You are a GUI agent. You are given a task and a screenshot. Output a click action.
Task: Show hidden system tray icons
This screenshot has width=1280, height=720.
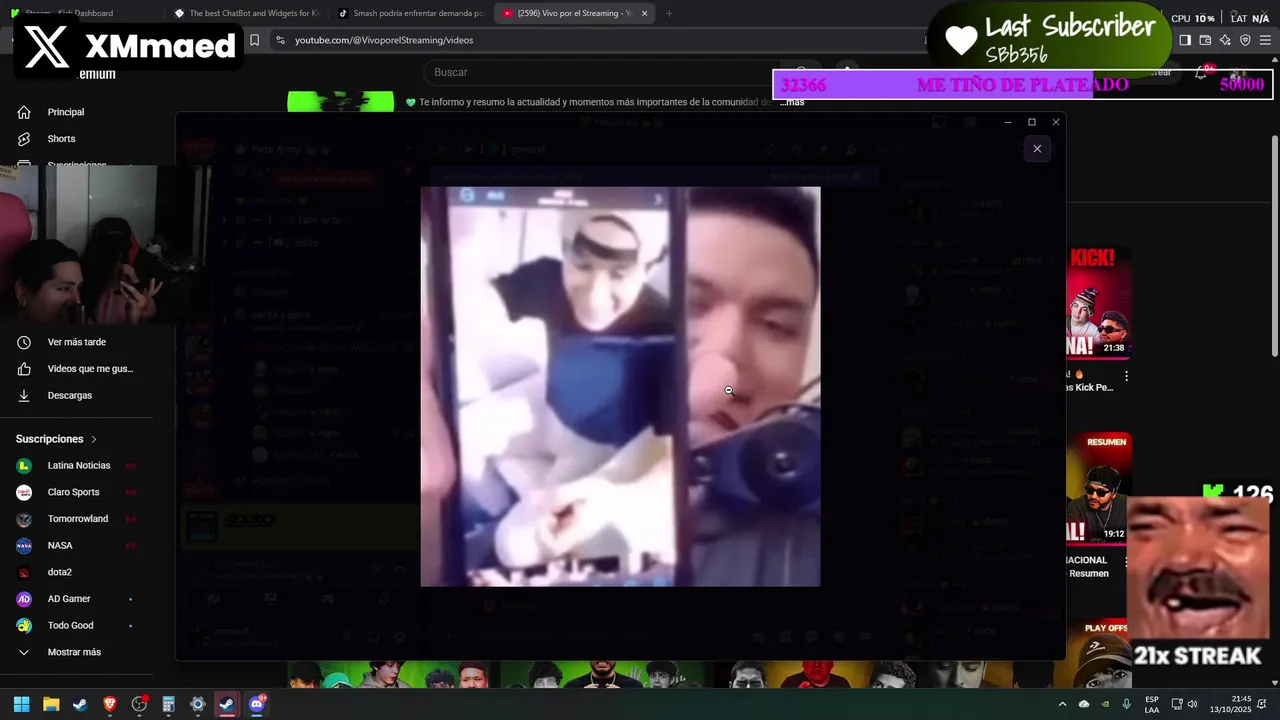click(1062, 704)
